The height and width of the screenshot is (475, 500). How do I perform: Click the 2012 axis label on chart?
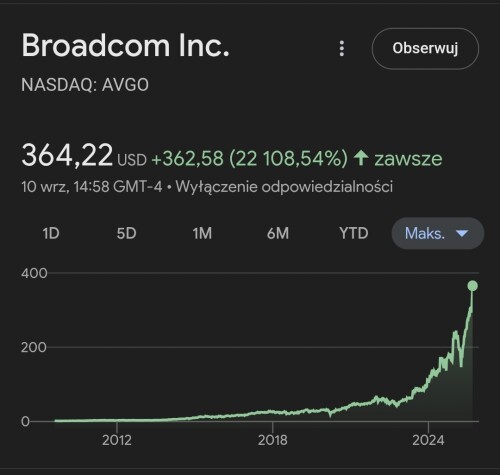(x=117, y=440)
